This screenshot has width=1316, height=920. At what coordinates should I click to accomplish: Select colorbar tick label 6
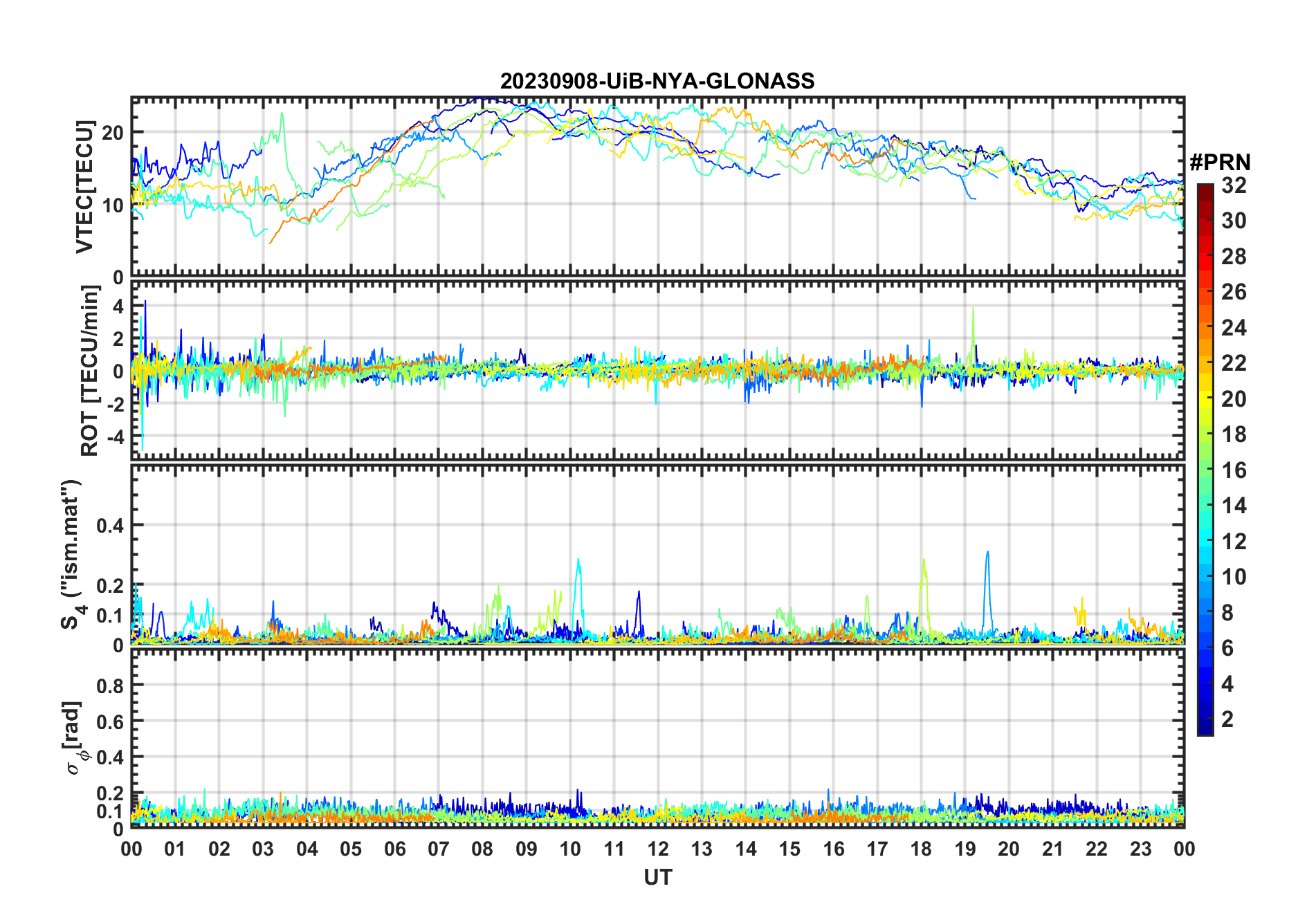tap(1227, 648)
